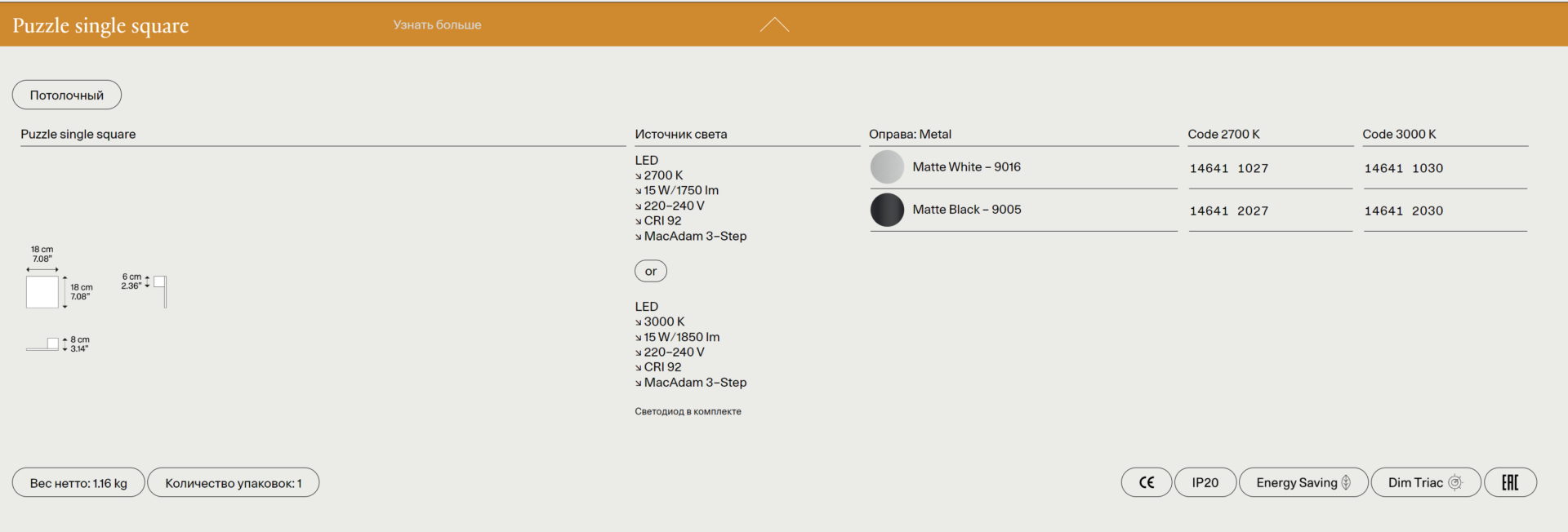
Task: Click the 6 cm side-view dimension drawing
Action: (159, 290)
